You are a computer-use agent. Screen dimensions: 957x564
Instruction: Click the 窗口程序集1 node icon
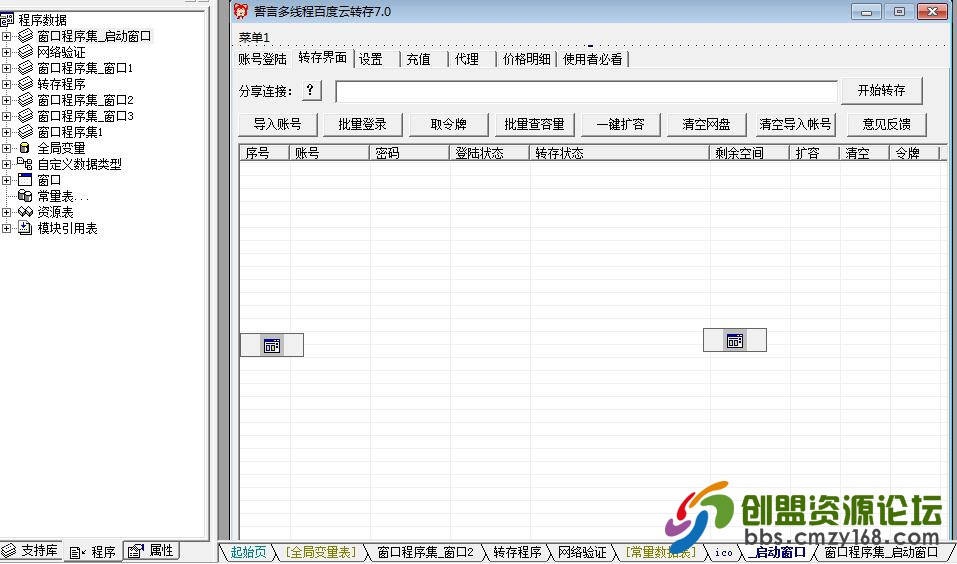point(25,131)
